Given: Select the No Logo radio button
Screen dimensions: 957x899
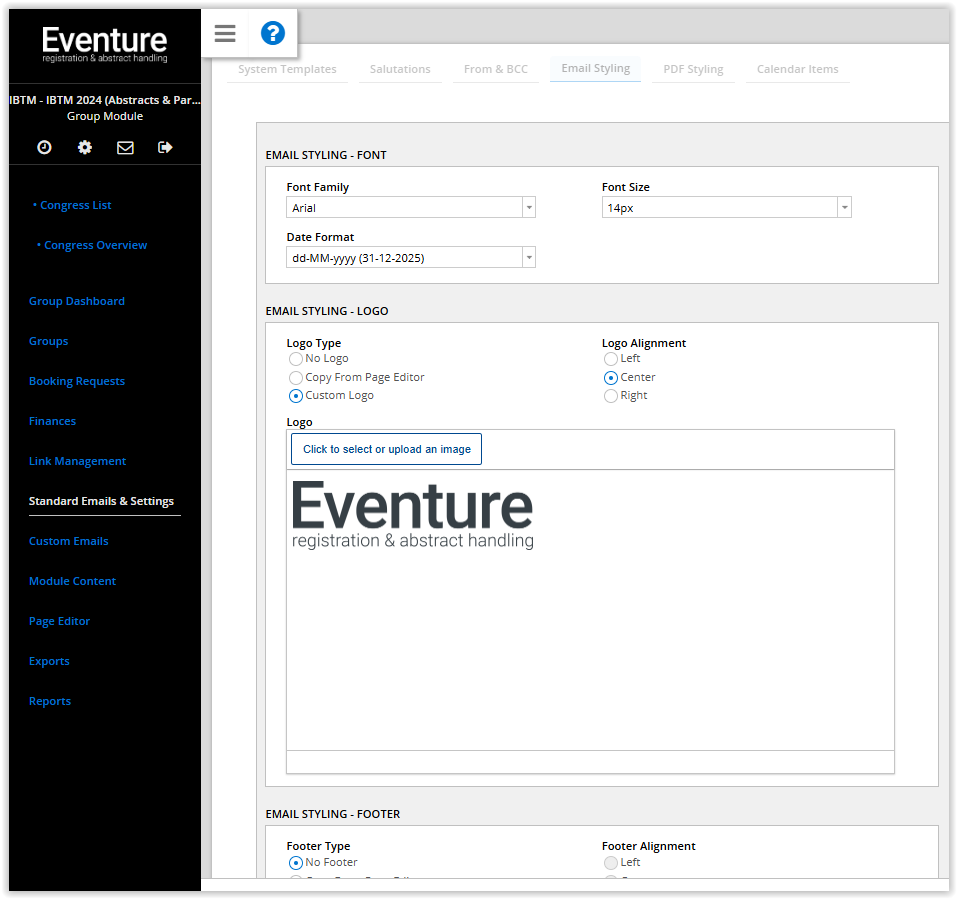Looking at the screenshot, I should [295, 359].
